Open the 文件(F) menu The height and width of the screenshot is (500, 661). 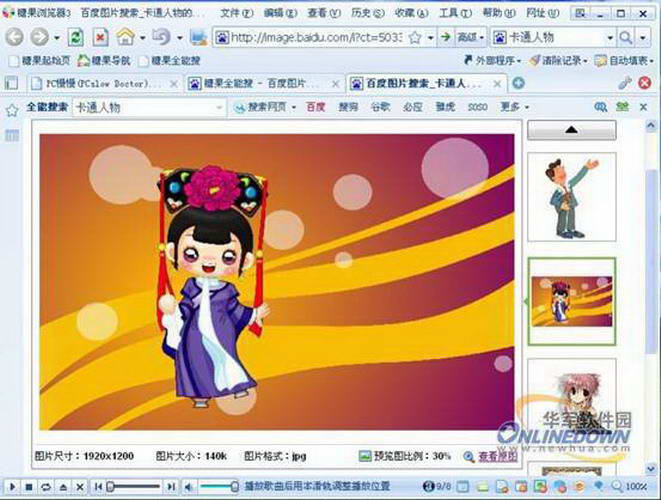236,13
